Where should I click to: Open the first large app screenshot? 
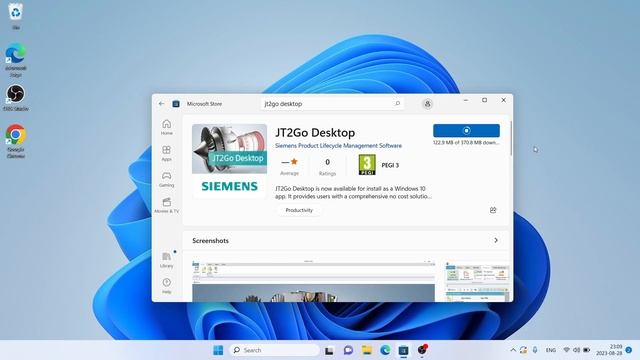313,281
